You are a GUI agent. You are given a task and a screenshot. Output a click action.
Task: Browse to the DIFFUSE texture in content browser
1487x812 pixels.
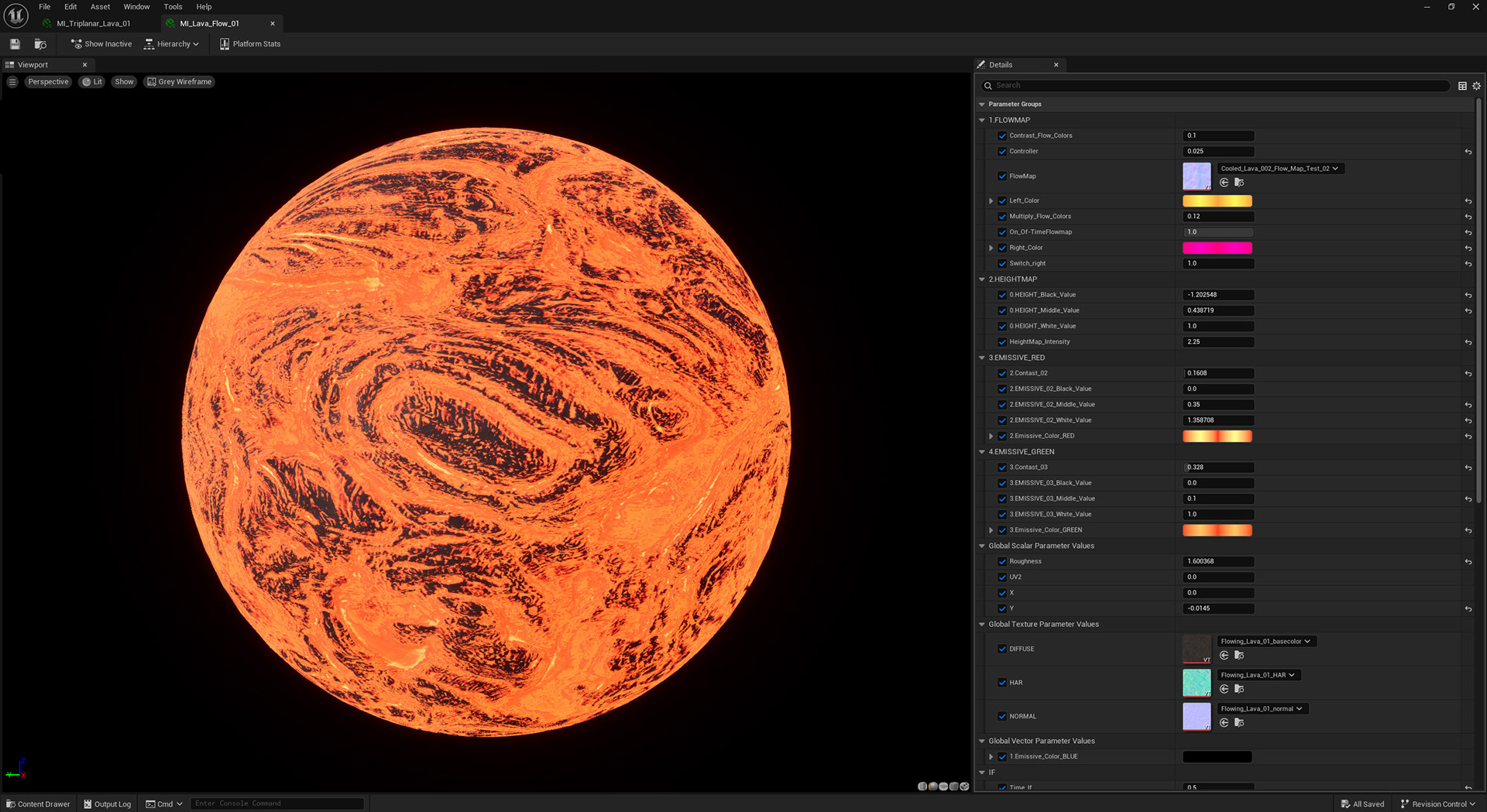tap(1239, 656)
